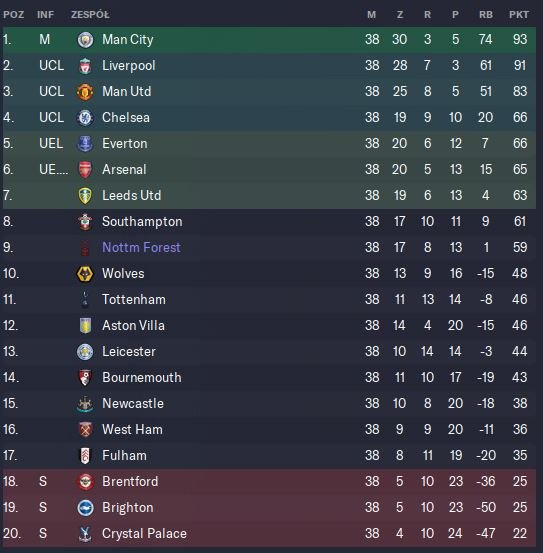Image resolution: width=543 pixels, height=553 pixels.
Task: Click the Leeds Utd club crest
Action: (x=85, y=196)
